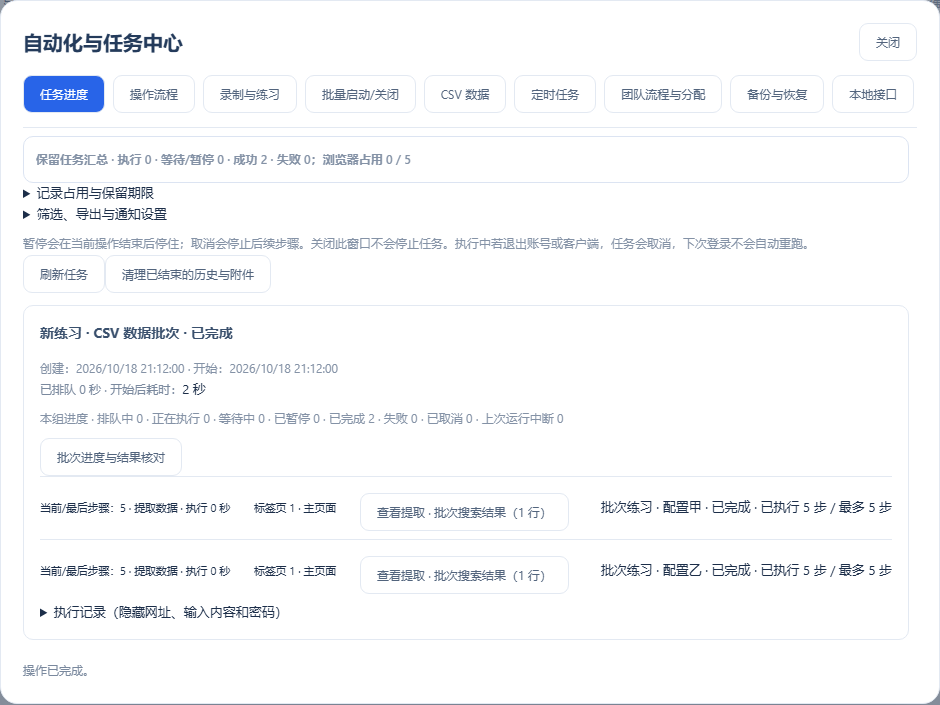Click the 本组进度 status line
This screenshot has height=705, width=940.
302,418
